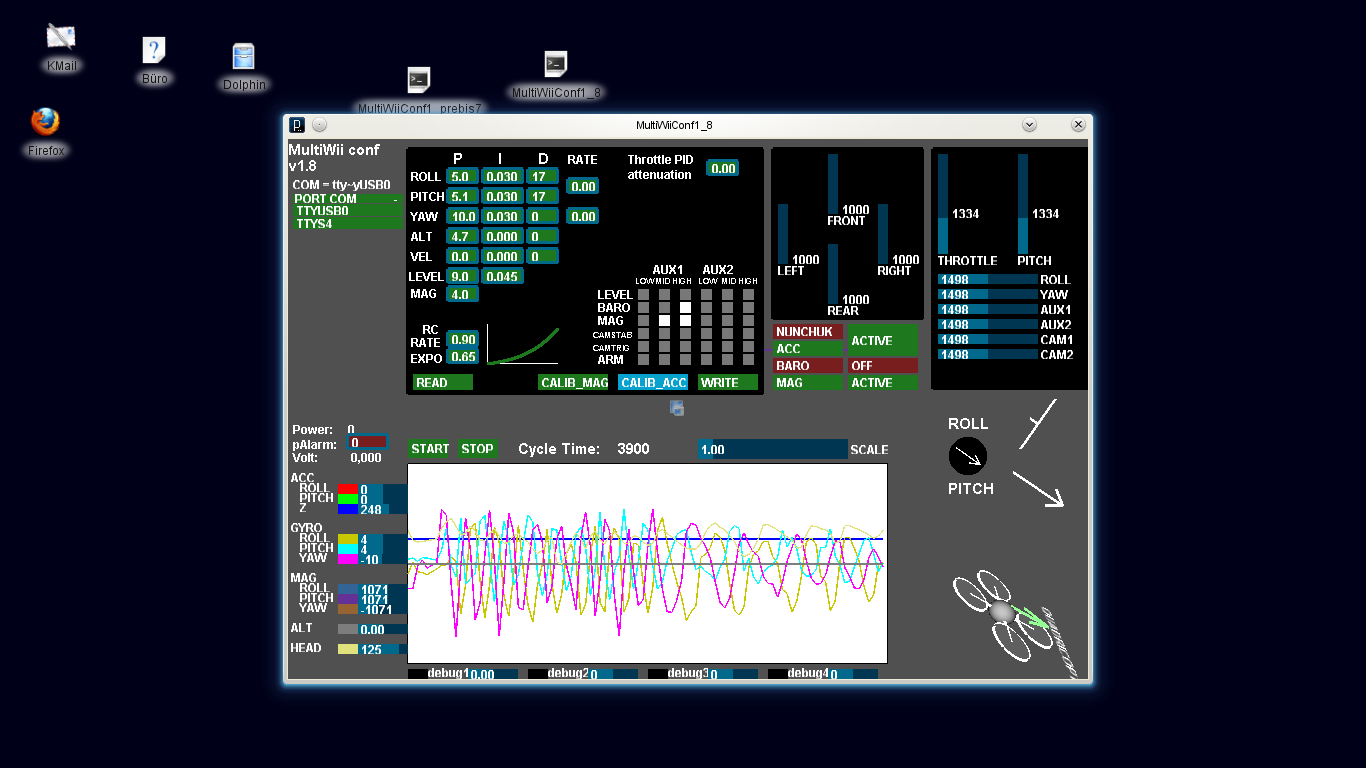Click the THROTTLE channel bar
Viewport: 1366px width, 768px height.
click(942, 204)
